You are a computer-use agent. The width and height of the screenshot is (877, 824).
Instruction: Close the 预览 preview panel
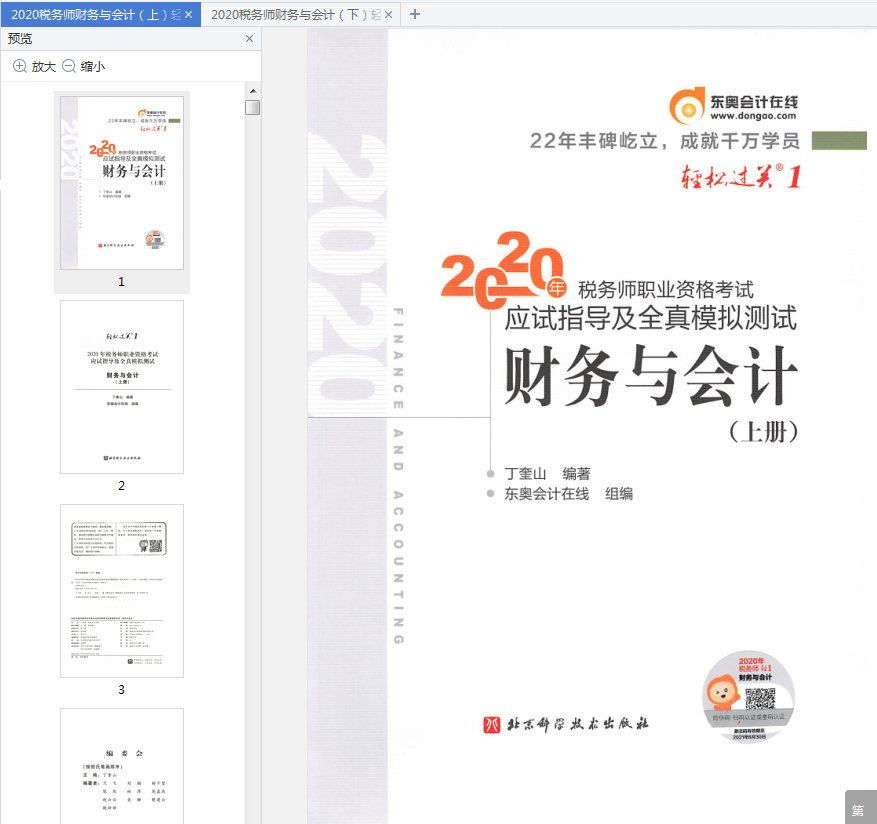click(x=249, y=39)
